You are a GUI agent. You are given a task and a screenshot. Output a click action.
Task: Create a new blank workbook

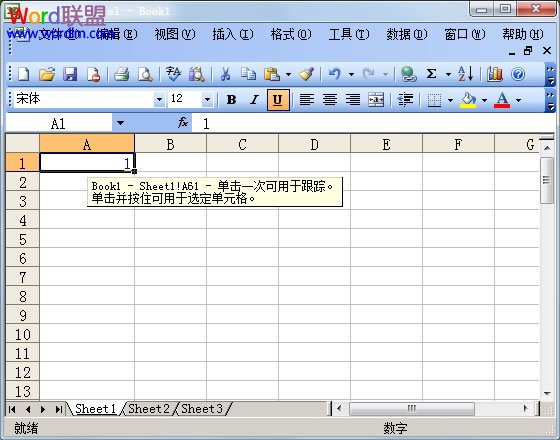[x=24, y=74]
